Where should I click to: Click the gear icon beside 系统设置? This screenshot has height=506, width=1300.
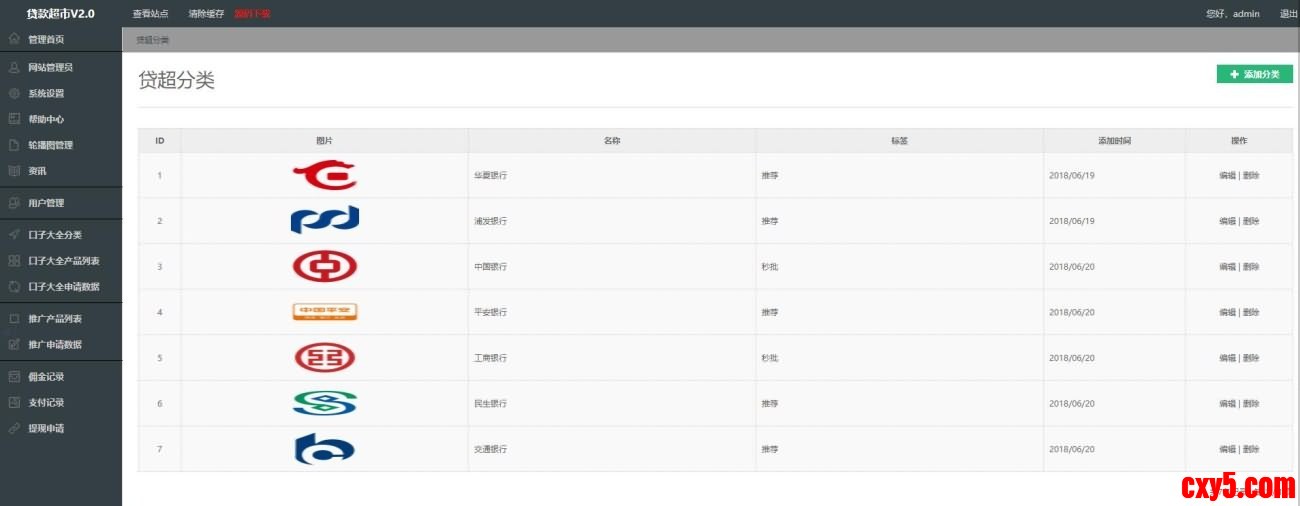click(14, 93)
